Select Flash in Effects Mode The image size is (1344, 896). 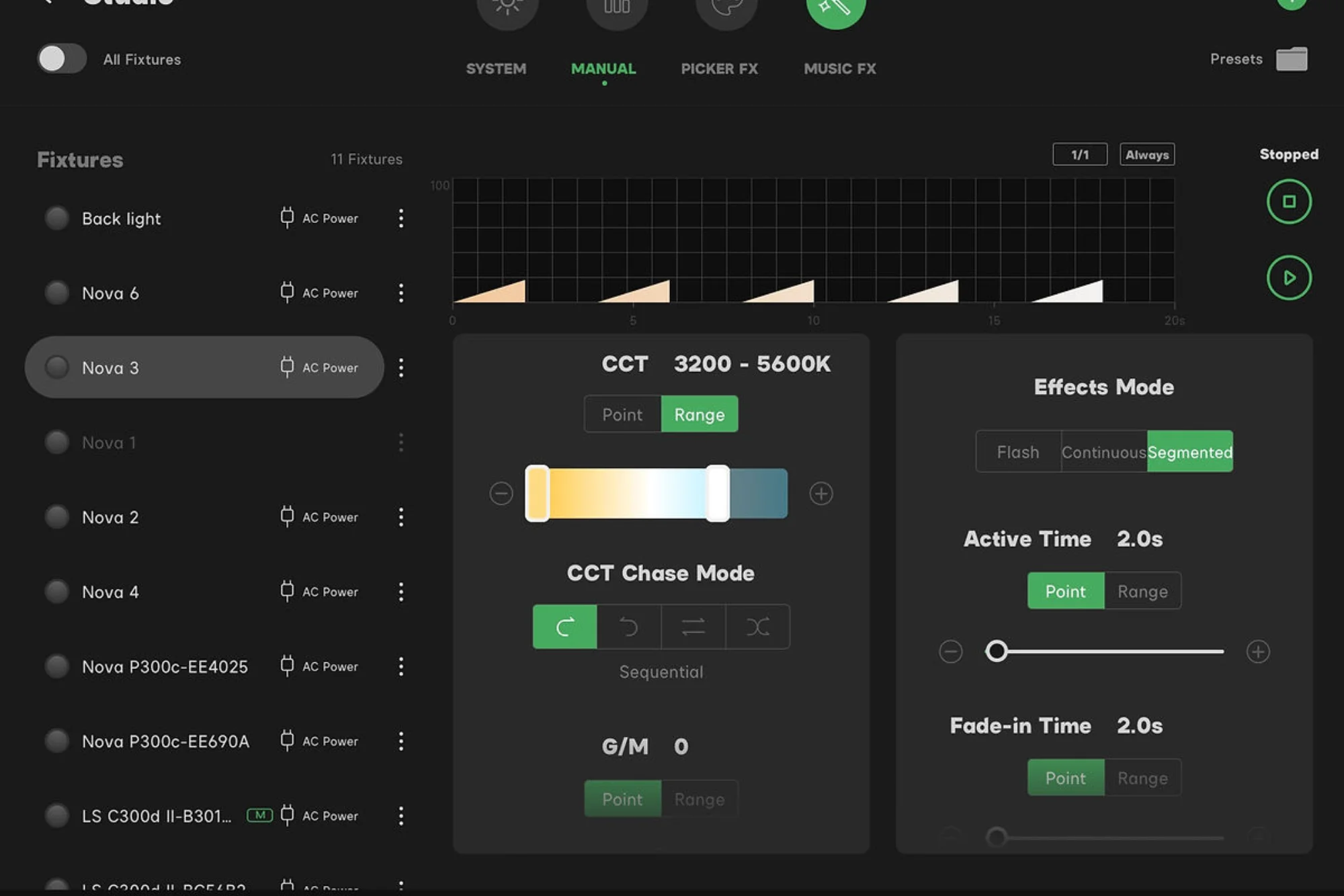(1017, 451)
